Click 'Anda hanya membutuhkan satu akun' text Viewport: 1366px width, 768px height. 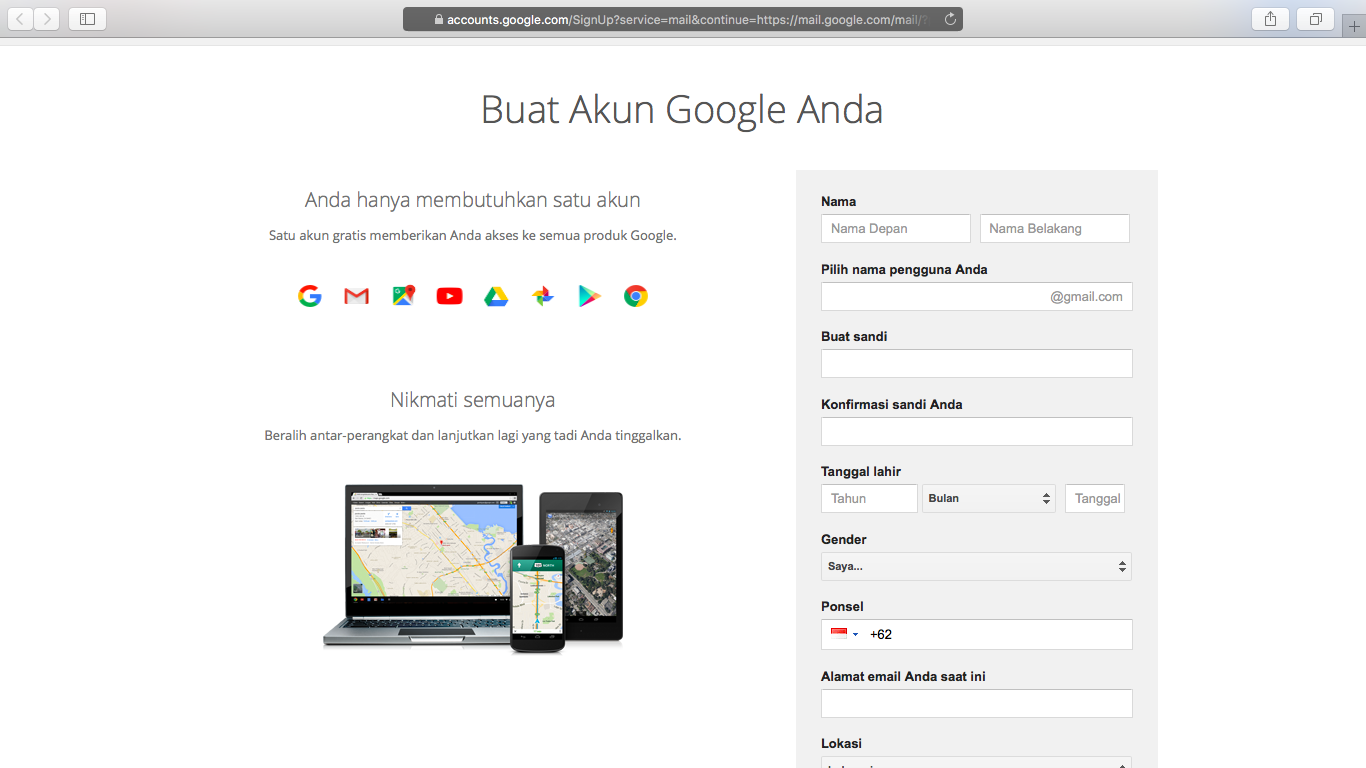coord(473,200)
